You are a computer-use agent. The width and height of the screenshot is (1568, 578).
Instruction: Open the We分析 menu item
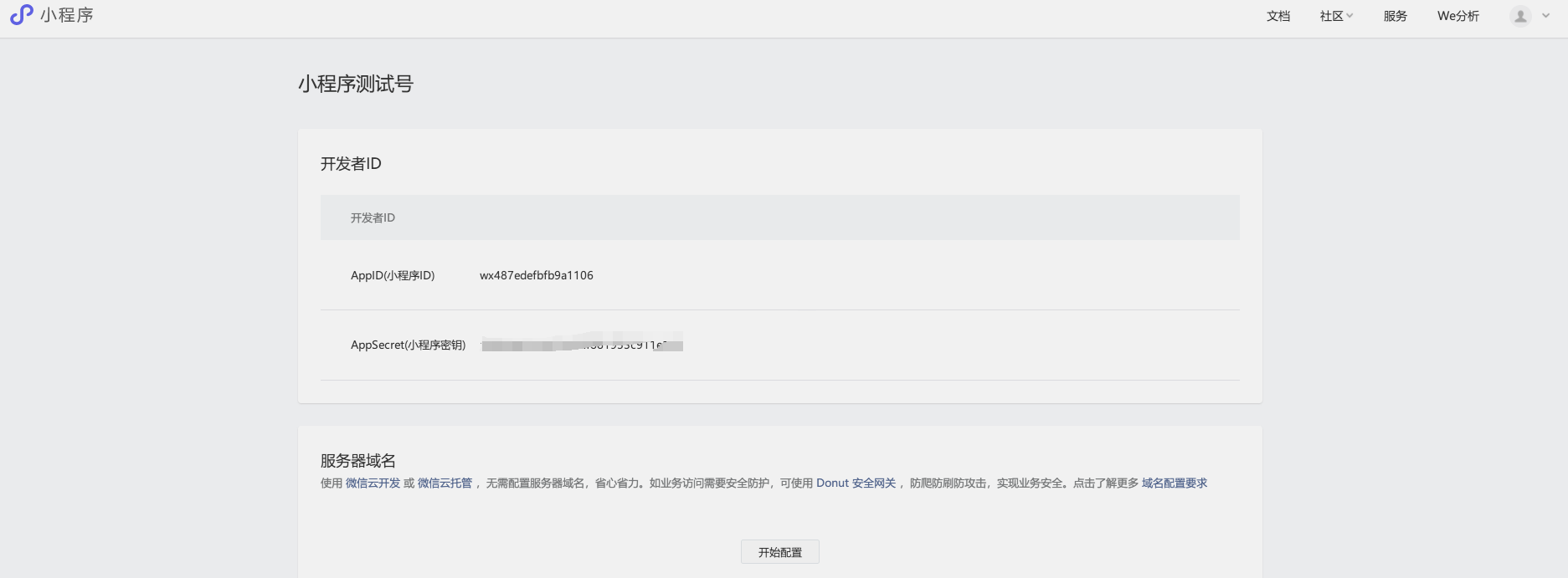pyautogui.click(x=1458, y=16)
